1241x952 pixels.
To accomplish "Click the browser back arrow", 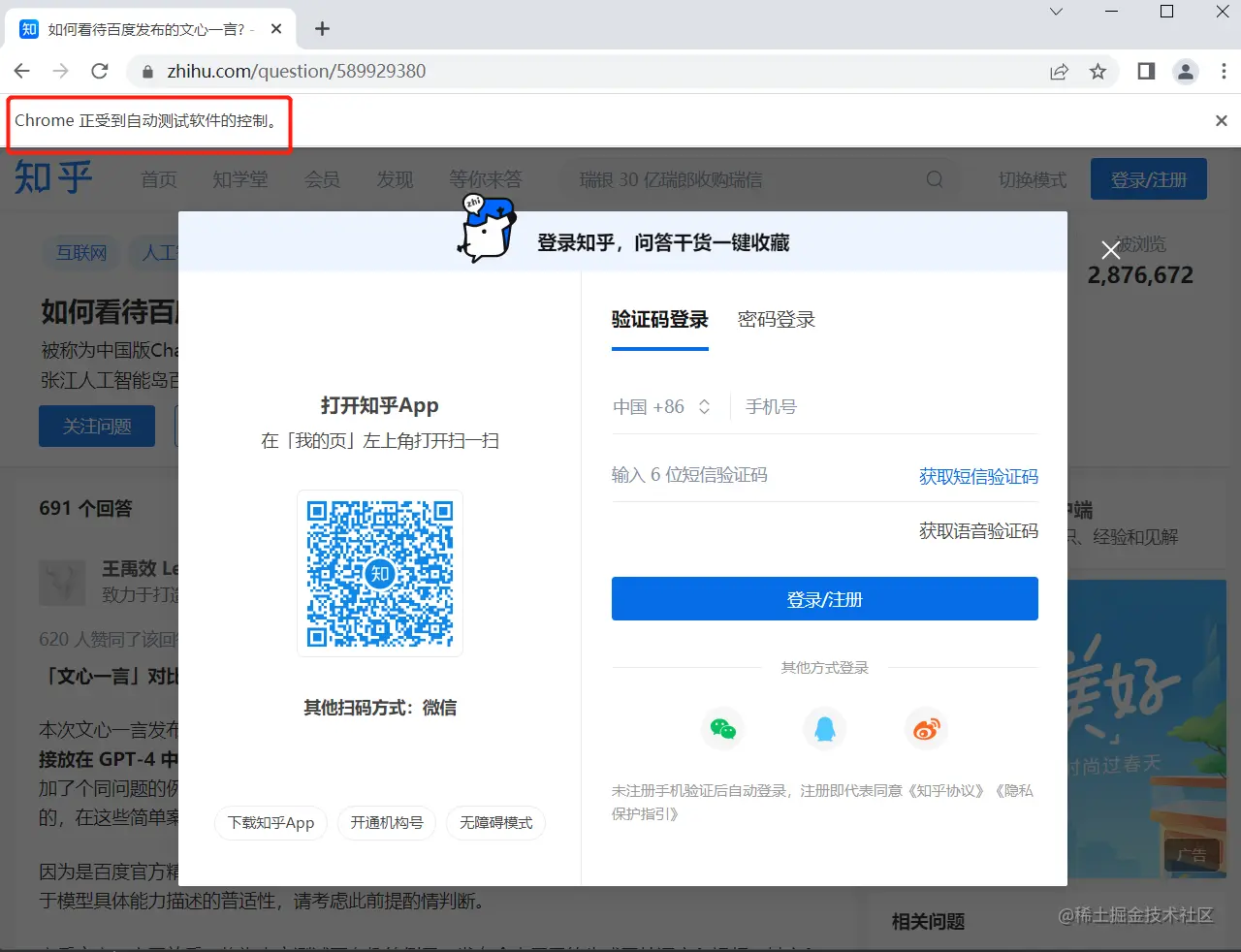I will (22, 71).
